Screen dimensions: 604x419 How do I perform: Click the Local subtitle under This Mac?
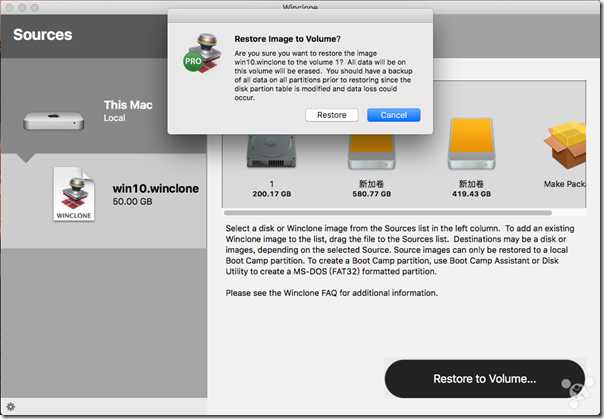(x=114, y=118)
